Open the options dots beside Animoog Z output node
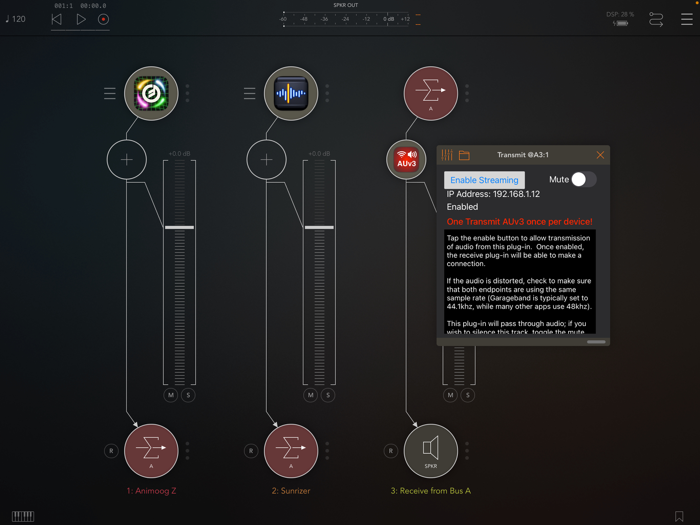This screenshot has height=525, width=700. tap(188, 451)
